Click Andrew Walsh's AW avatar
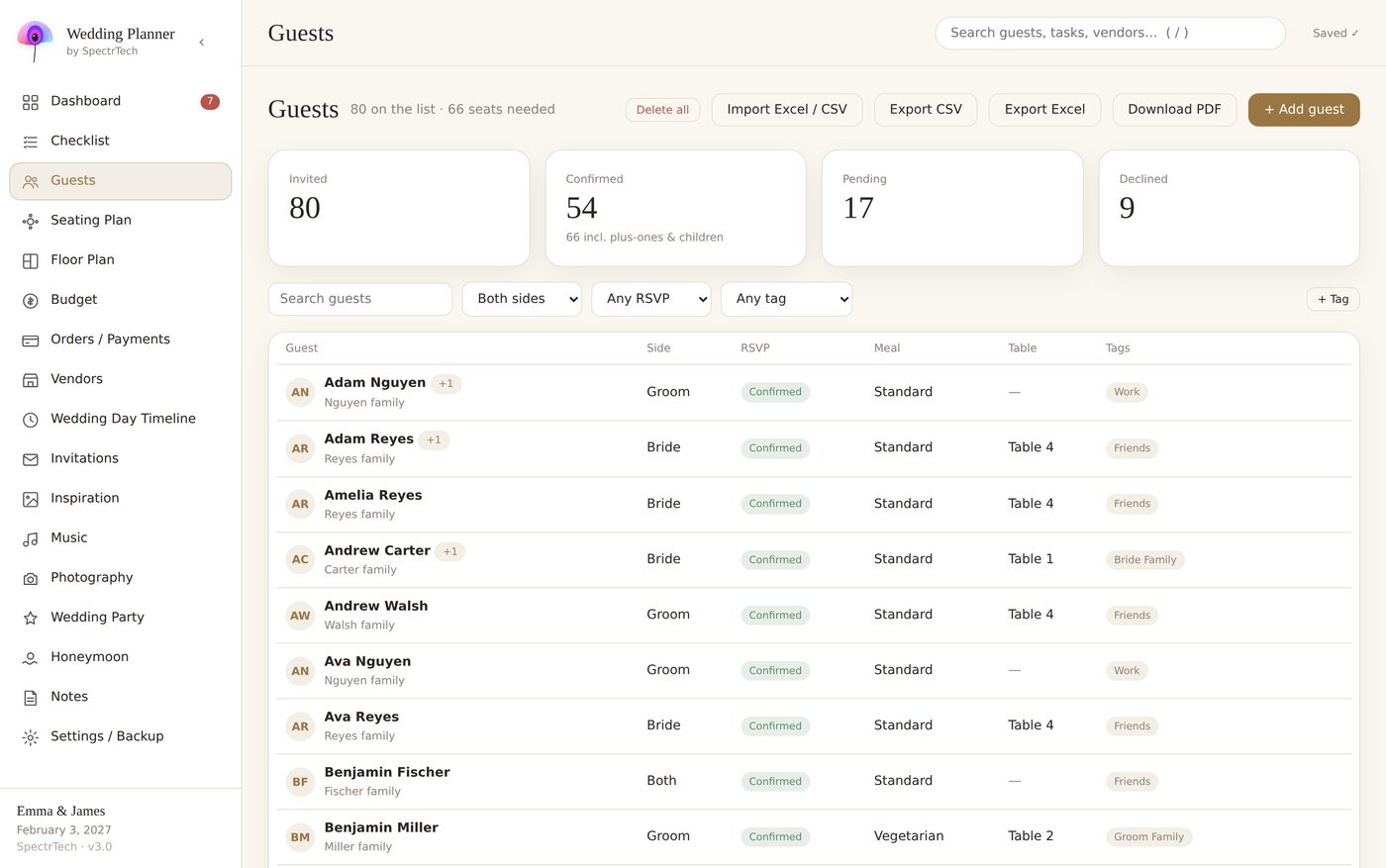Screen dimensions: 1386x868 point(300,615)
